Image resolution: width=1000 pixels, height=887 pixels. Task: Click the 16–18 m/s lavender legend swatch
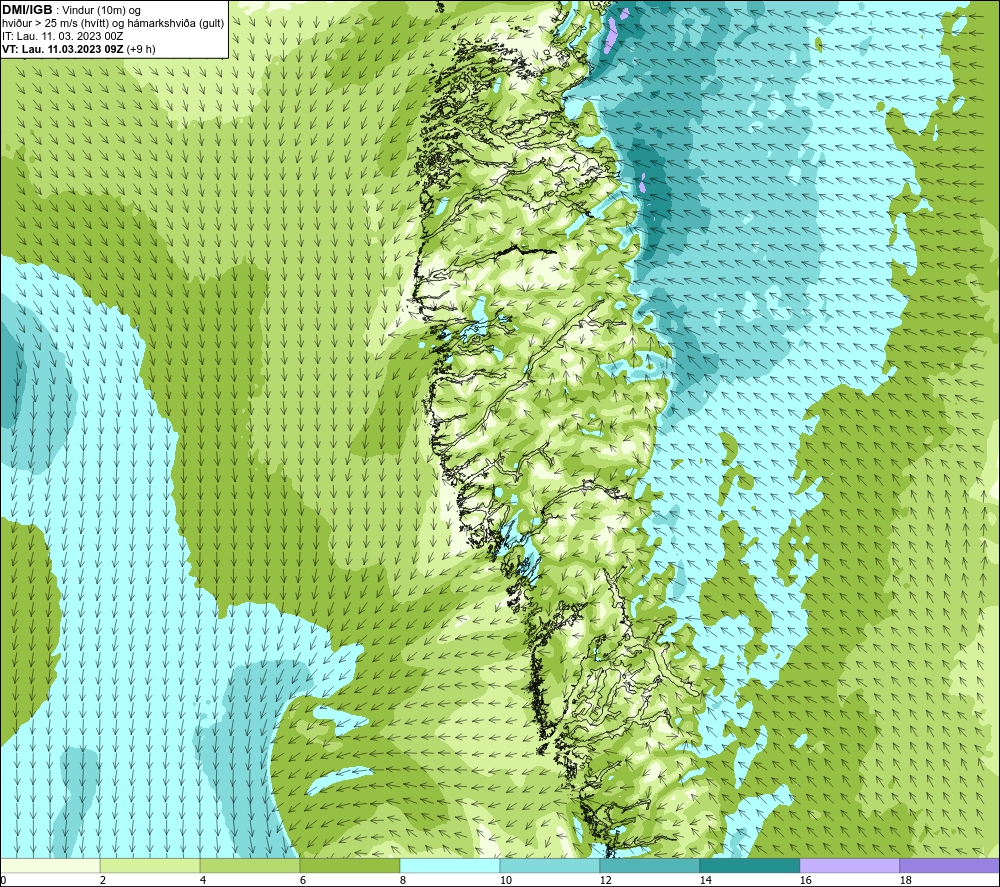(x=849, y=865)
